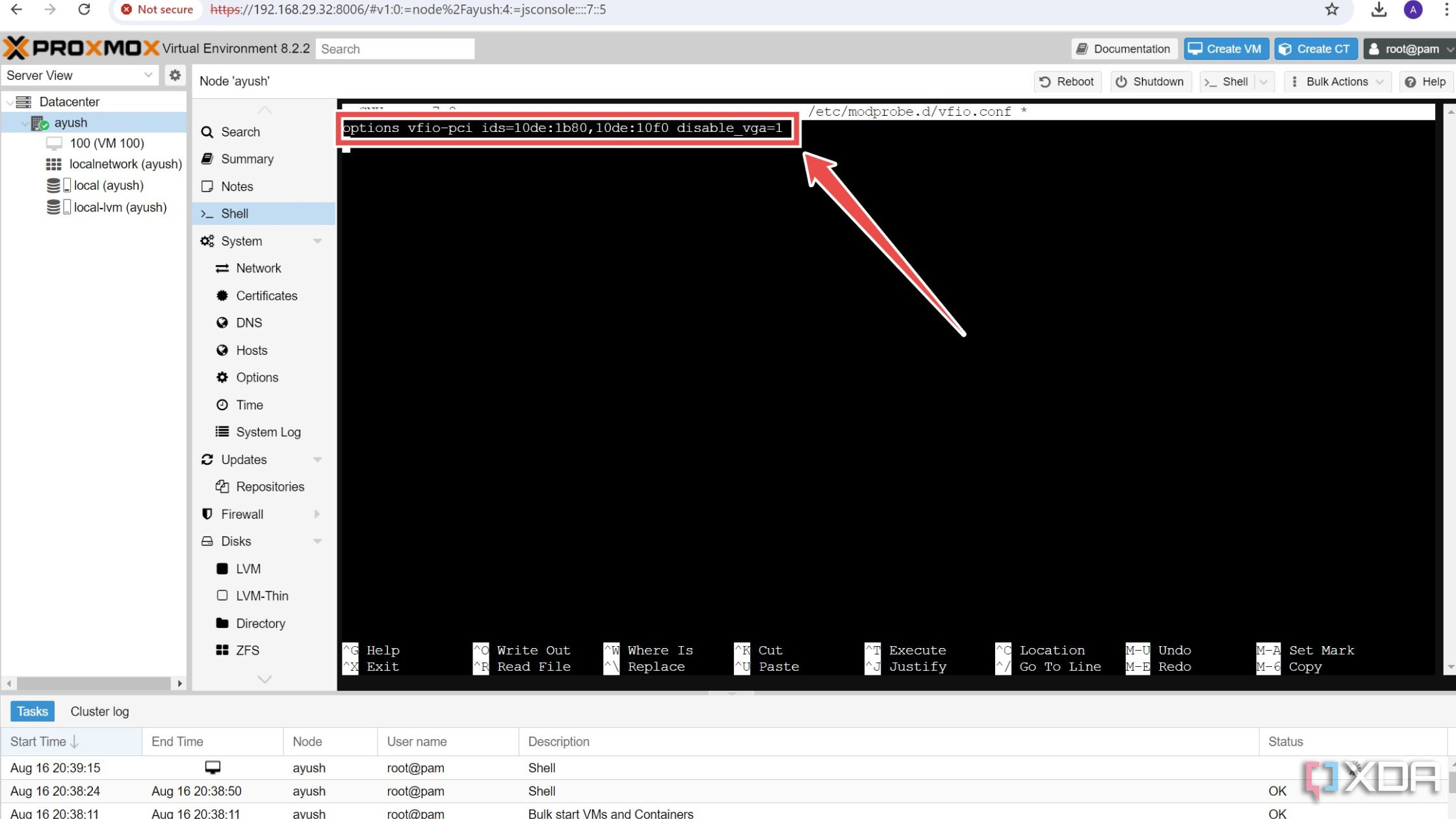Click the Summary menu item
The height and width of the screenshot is (819, 1456).
click(247, 158)
